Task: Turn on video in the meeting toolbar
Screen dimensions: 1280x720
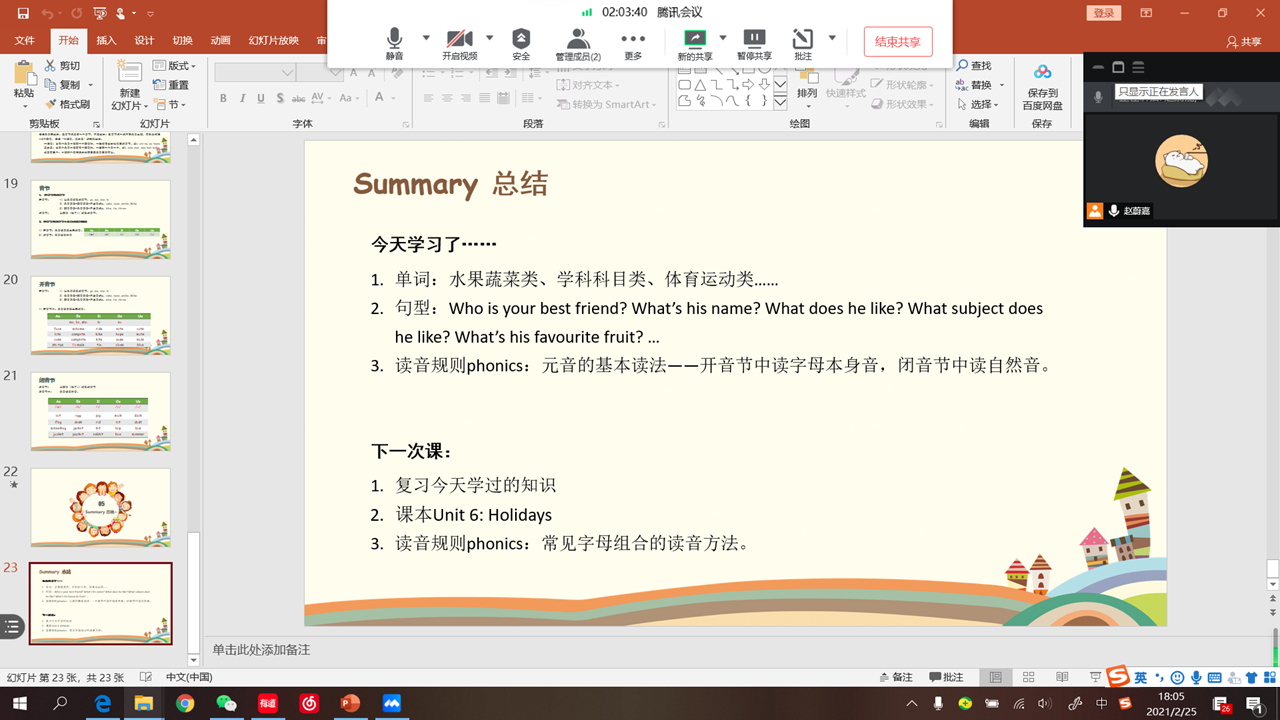Action: click(459, 42)
